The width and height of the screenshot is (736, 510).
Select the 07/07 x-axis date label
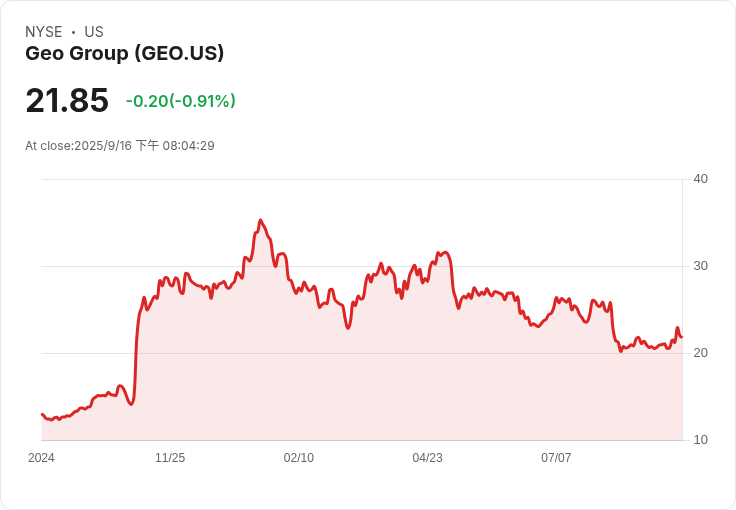(556, 458)
